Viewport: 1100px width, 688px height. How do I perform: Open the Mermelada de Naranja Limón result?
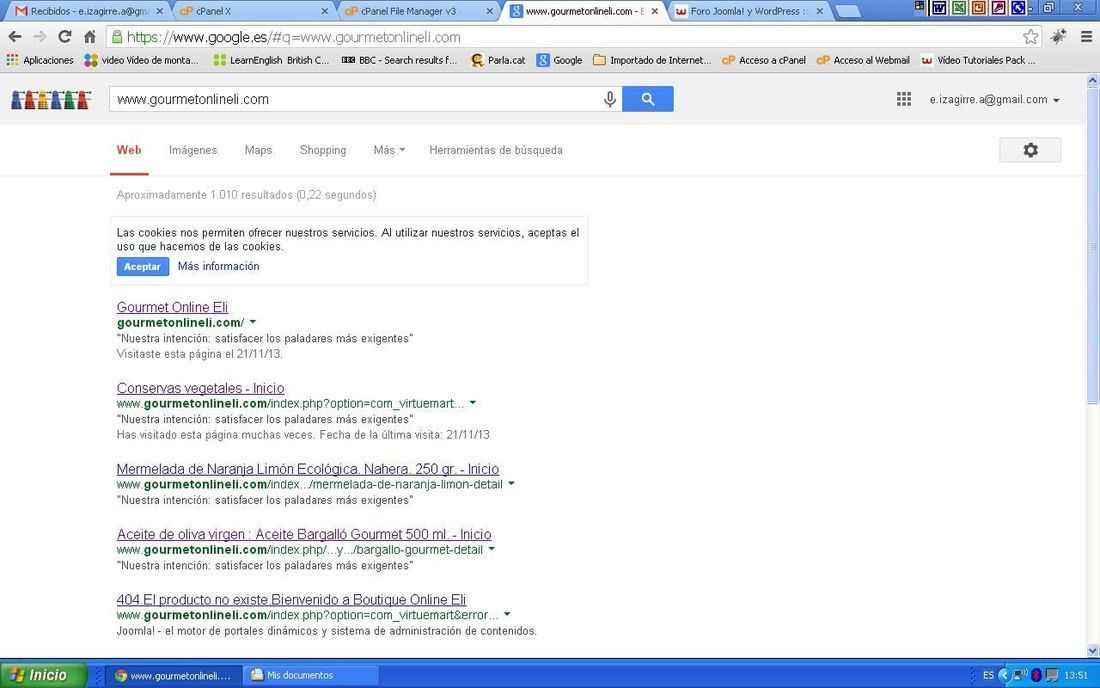308,468
